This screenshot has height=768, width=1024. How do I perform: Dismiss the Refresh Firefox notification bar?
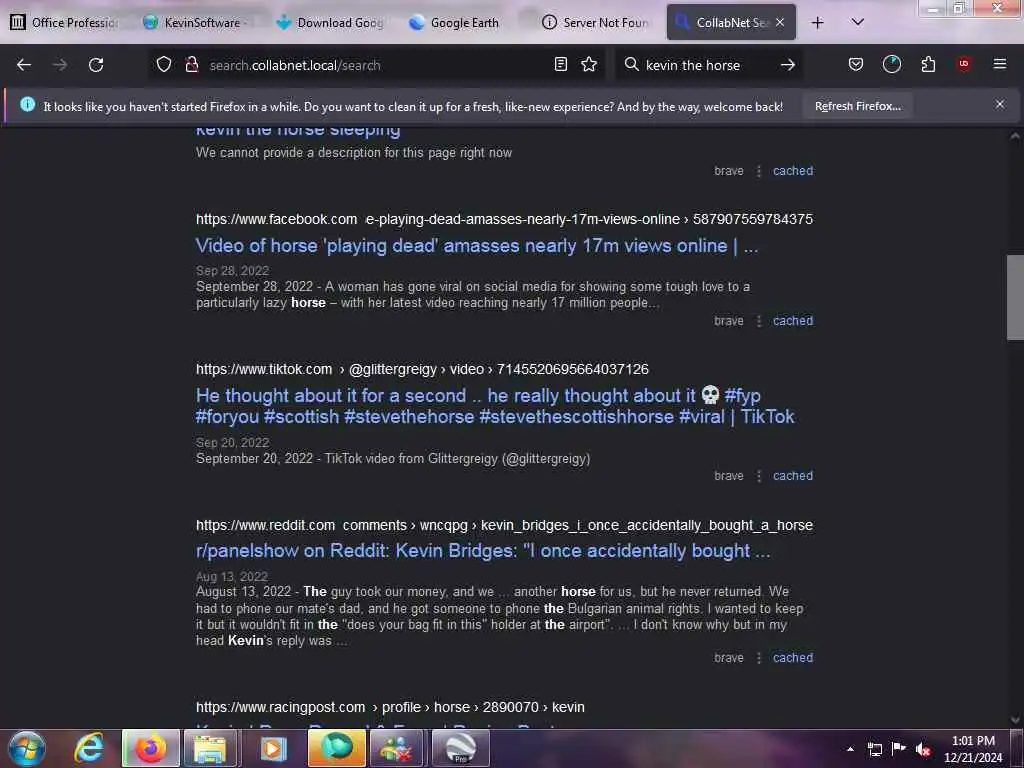1000,104
